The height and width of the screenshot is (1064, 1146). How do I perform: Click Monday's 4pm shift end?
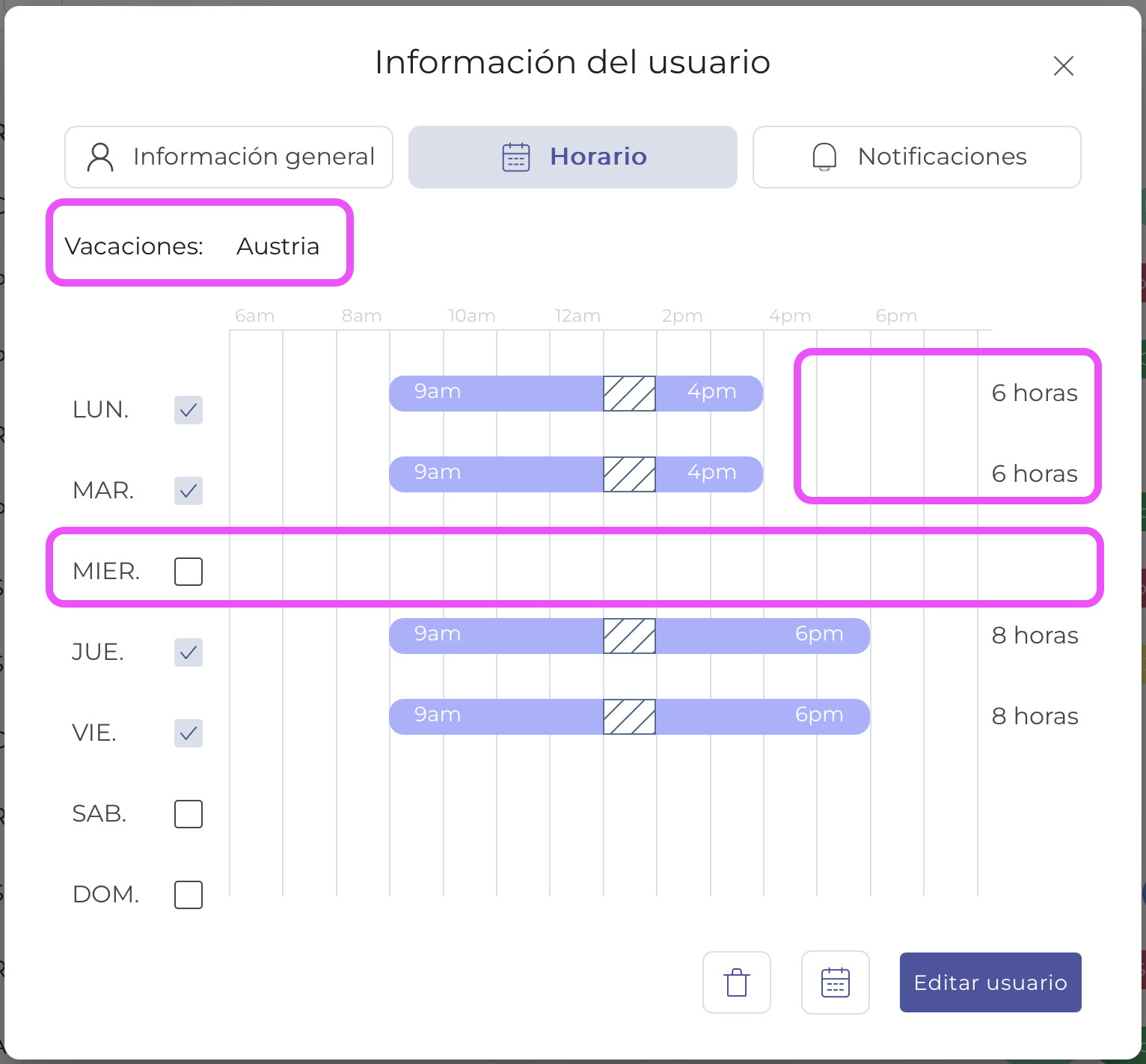711,392
